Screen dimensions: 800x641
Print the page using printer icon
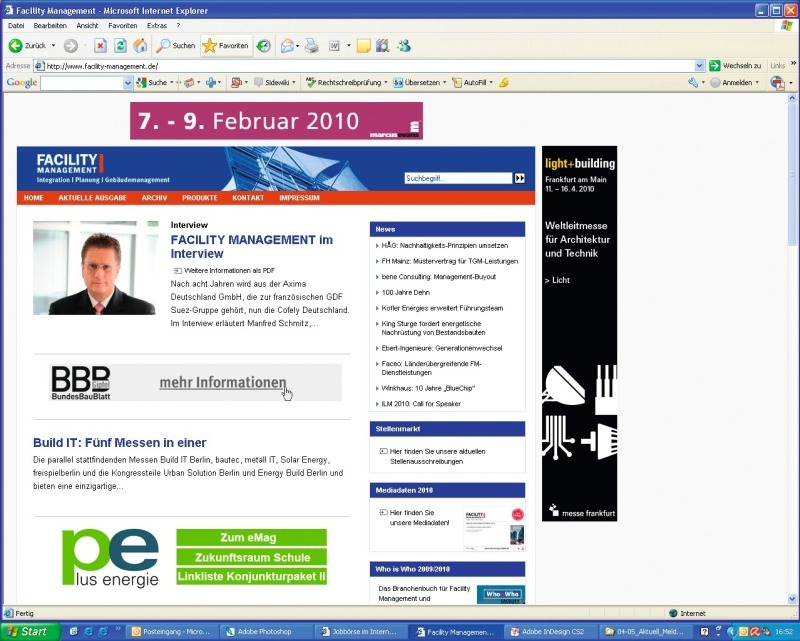312,46
